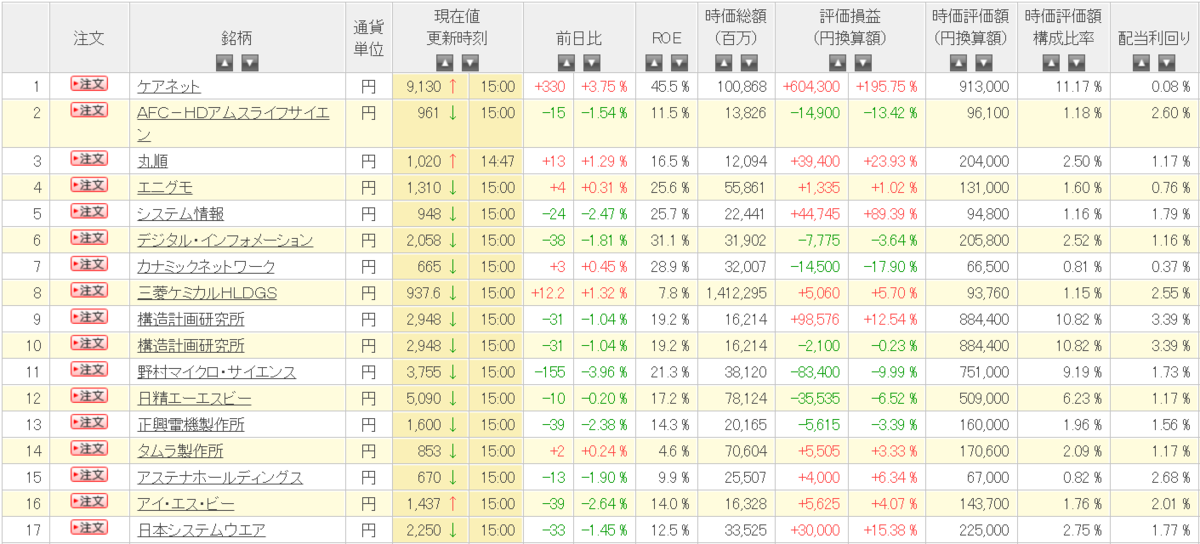1200x544 pixels.
Task: Open the システム情報 stock page
Action: tap(180, 213)
